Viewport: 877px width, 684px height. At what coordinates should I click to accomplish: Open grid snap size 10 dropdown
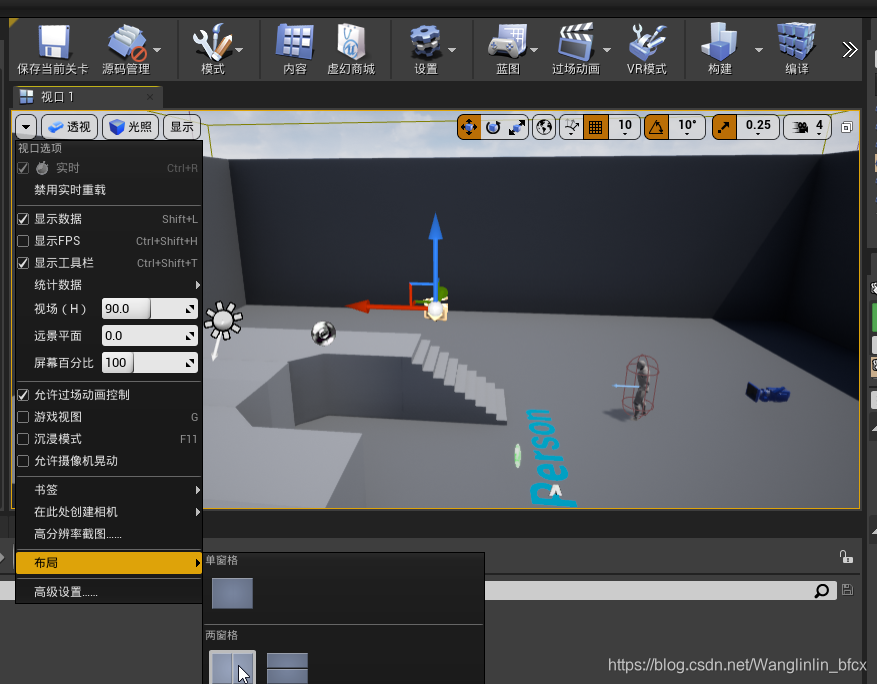(x=625, y=128)
